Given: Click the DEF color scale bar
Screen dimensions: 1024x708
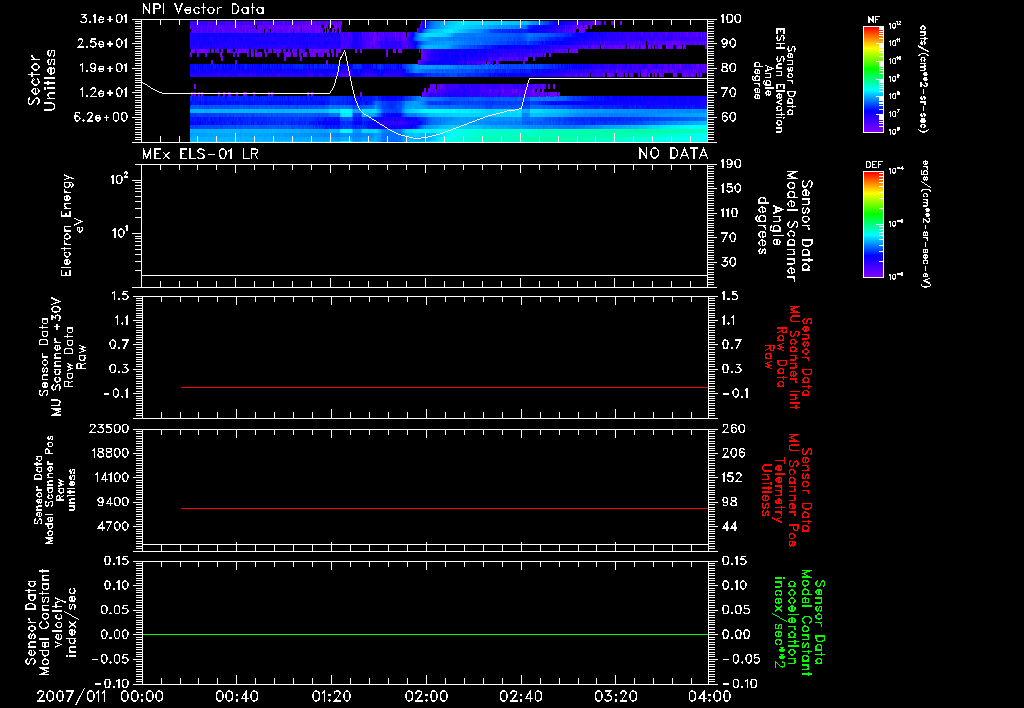Looking at the screenshot, I should point(873,224).
